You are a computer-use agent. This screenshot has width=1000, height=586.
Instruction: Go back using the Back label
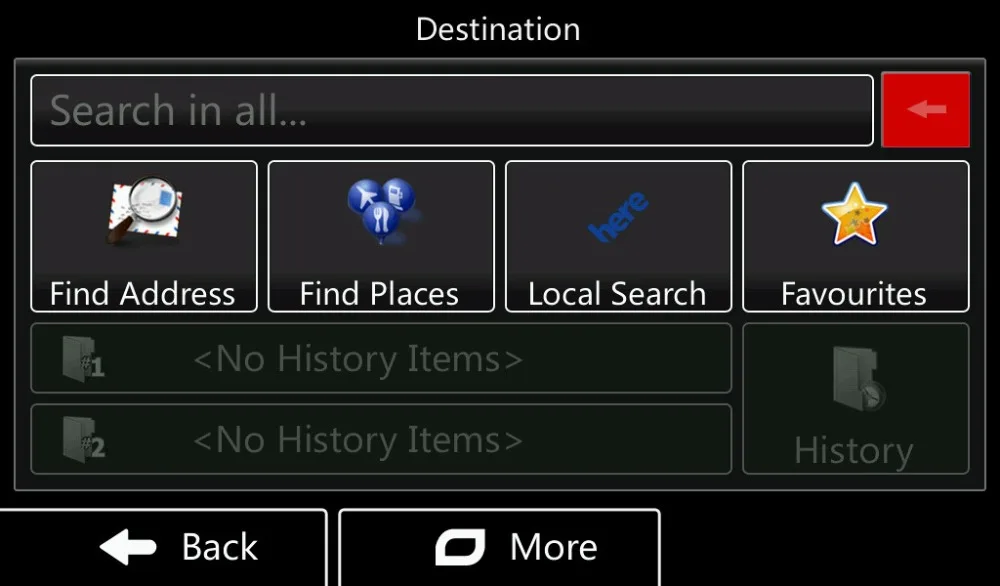click(x=219, y=546)
